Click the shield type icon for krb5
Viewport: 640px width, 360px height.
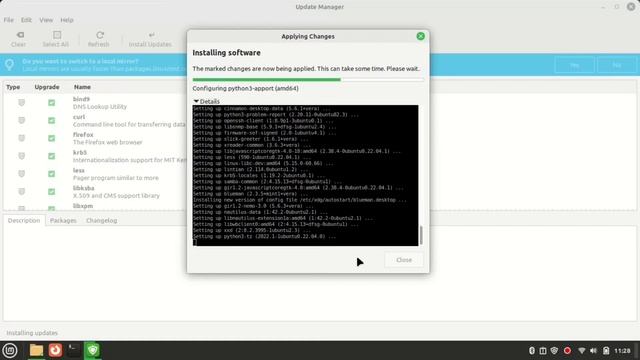click(22, 156)
